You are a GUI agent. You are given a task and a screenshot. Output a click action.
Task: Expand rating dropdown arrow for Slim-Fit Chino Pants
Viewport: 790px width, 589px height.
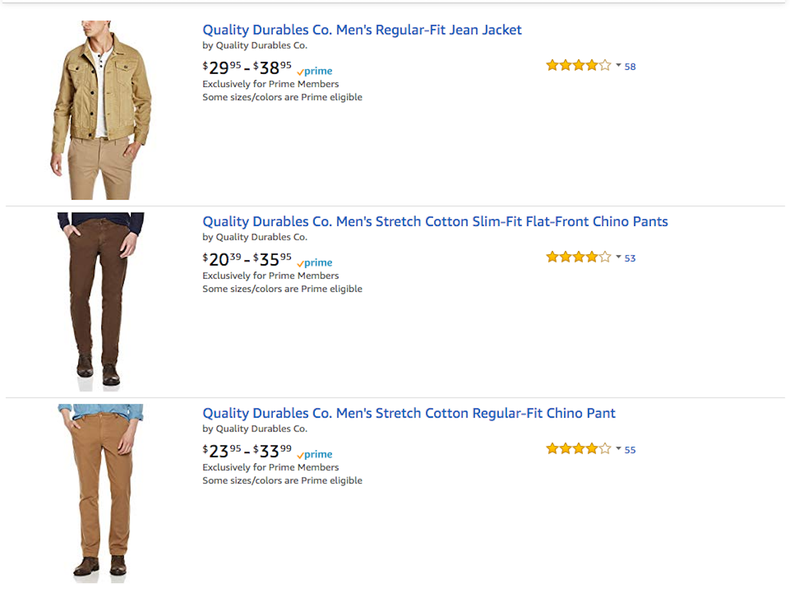pos(618,257)
